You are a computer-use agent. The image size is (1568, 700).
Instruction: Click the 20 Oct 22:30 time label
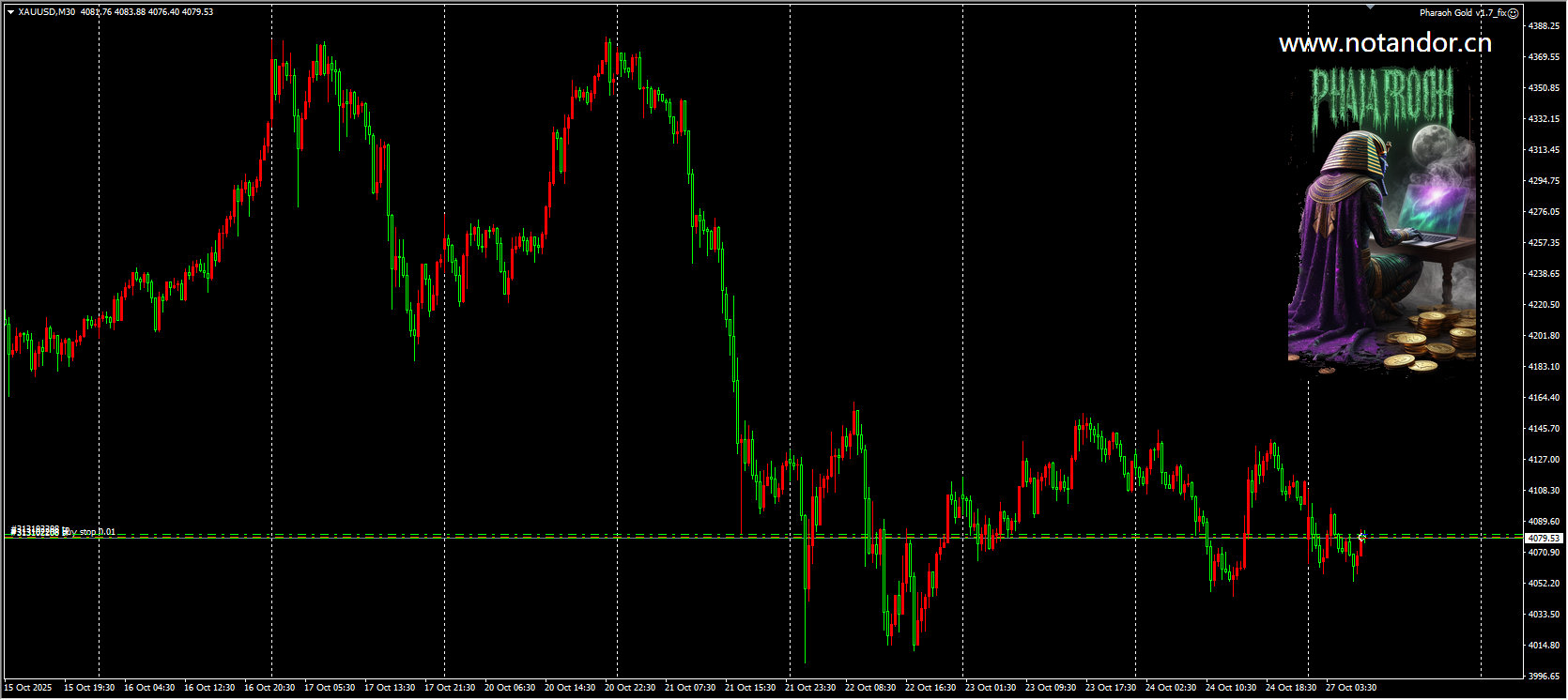[630, 688]
